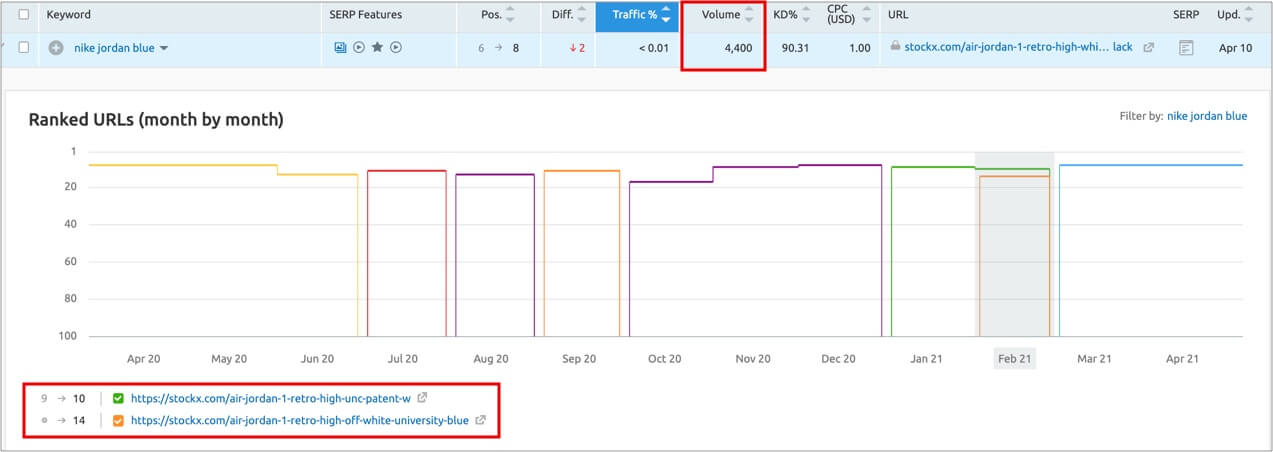
Task: Click the star reviews SERP feature icon
Action: coord(377,47)
